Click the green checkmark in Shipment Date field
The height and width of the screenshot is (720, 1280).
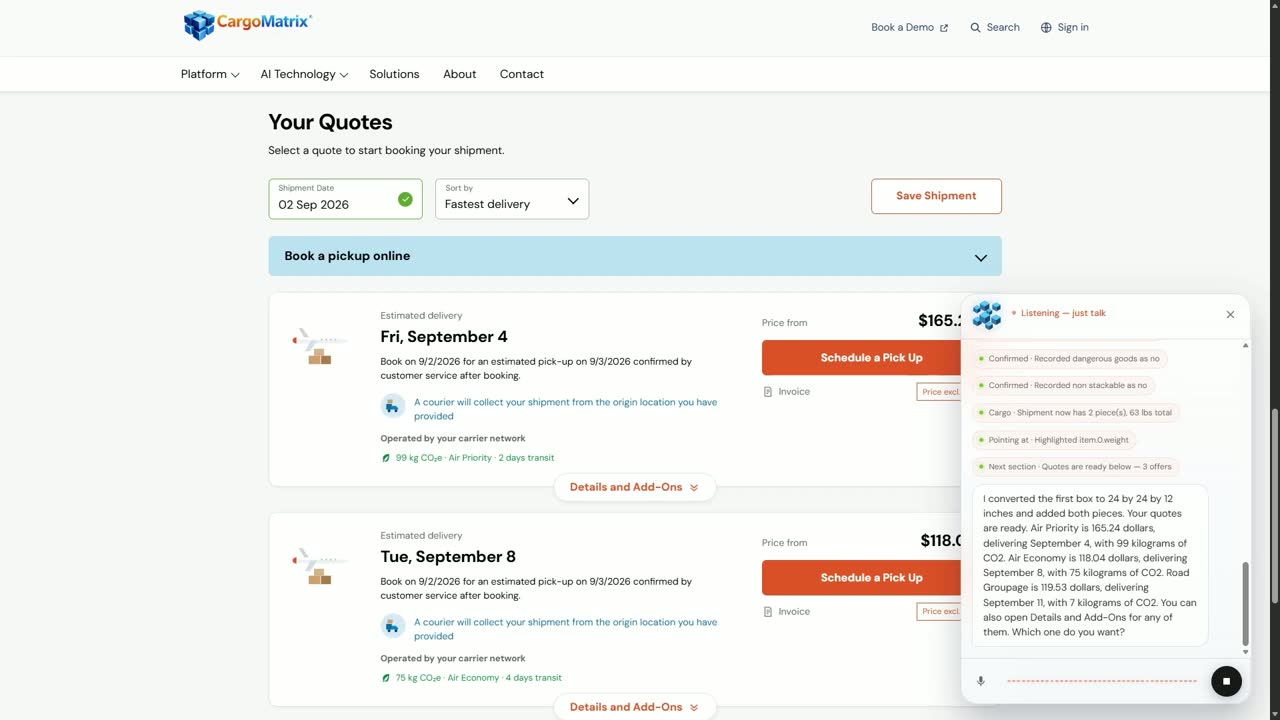tap(405, 199)
